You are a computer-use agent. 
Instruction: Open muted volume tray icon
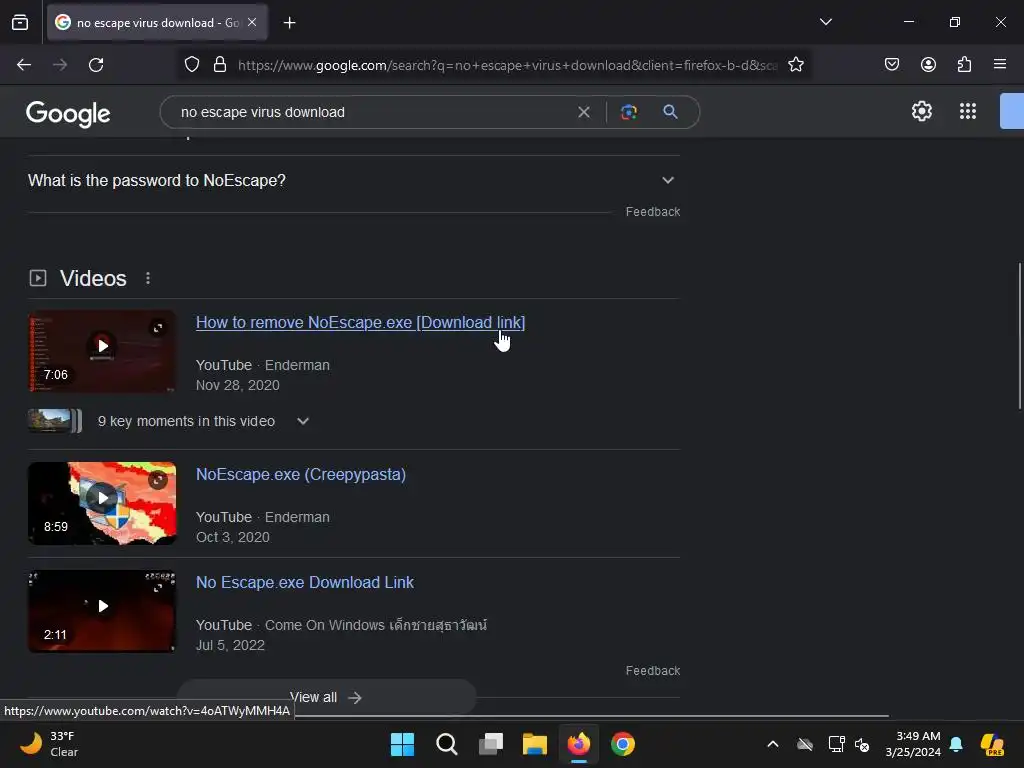click(x=862, y=744)
